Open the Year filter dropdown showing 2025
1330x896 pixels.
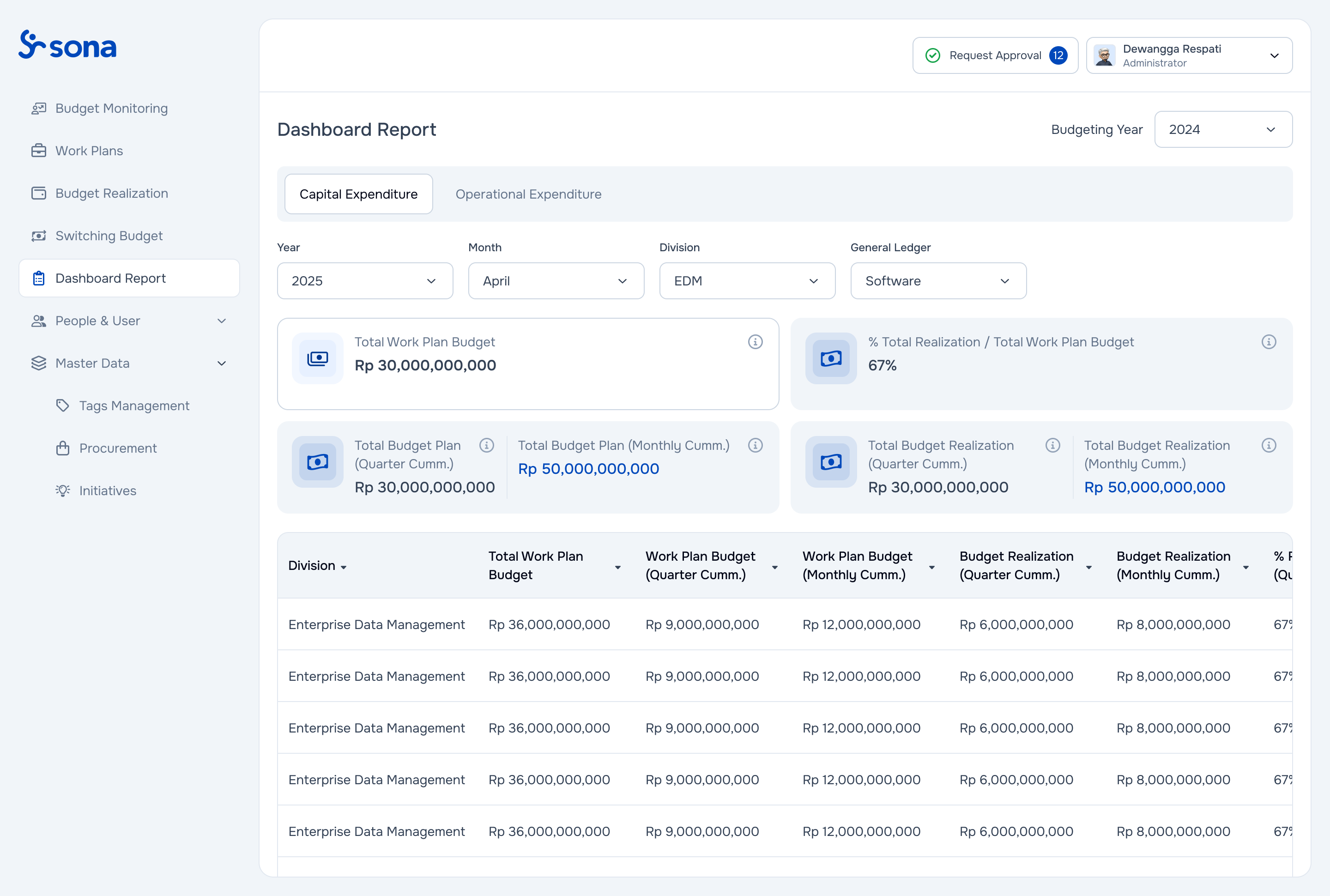(365, 281)
